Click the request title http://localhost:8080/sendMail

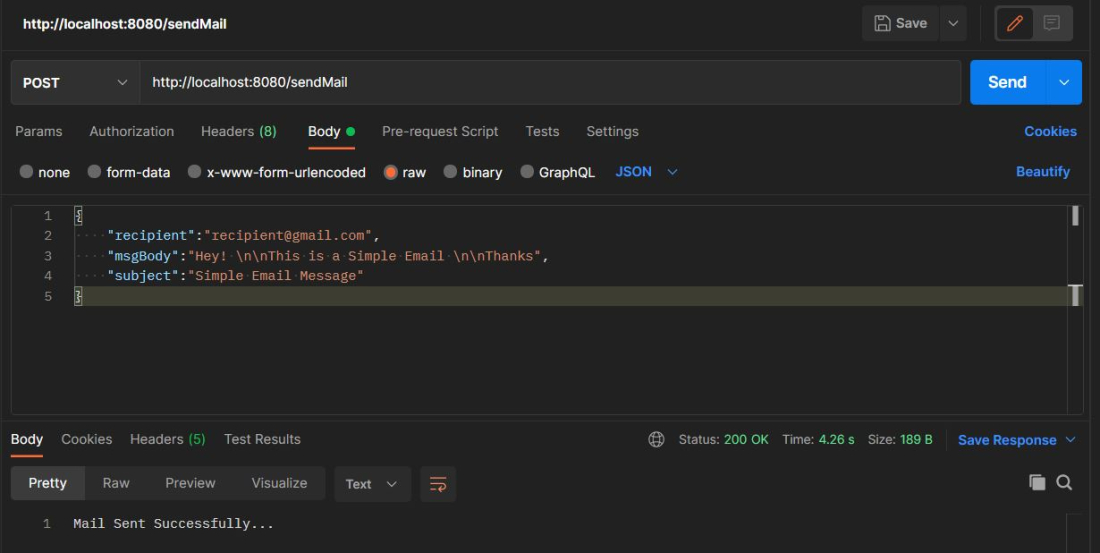pos(125,24)
